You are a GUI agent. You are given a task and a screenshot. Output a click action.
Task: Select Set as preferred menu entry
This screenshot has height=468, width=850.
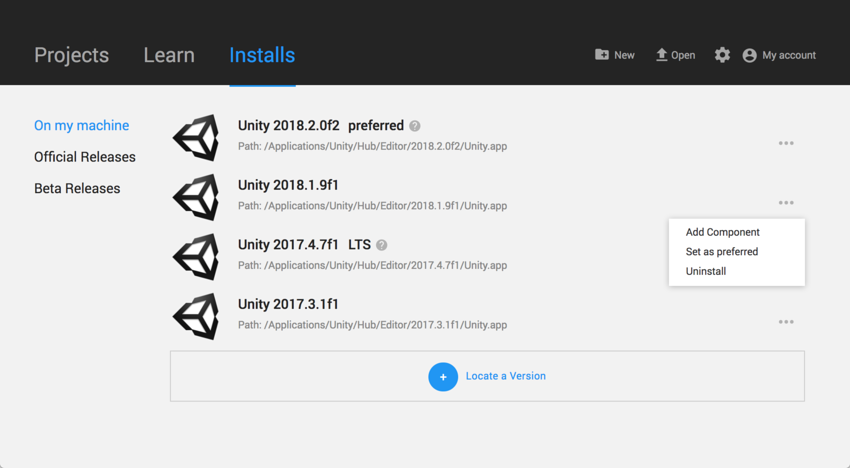(x=721, y=252)
